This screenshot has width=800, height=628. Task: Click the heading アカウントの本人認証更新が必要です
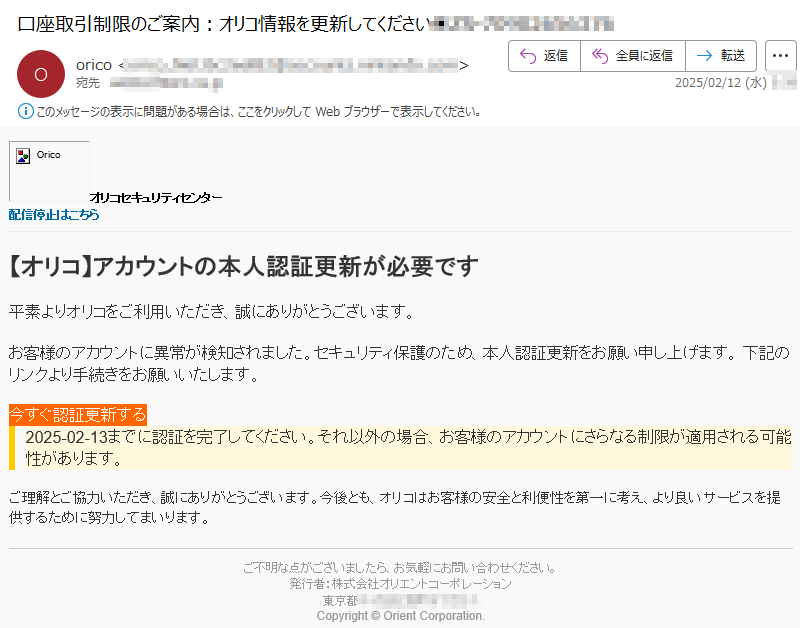(243, 267)
